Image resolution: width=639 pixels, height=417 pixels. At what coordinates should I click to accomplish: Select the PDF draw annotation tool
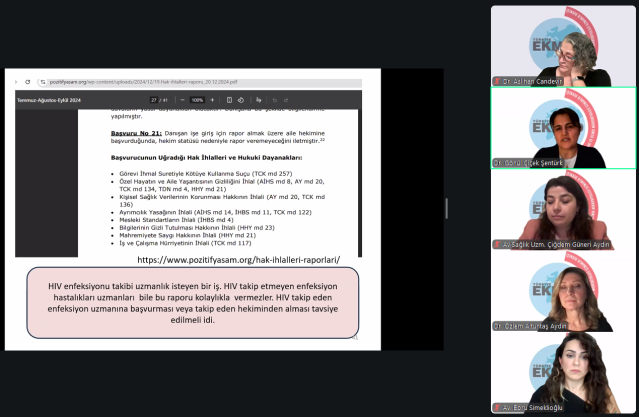pos(258,100)
